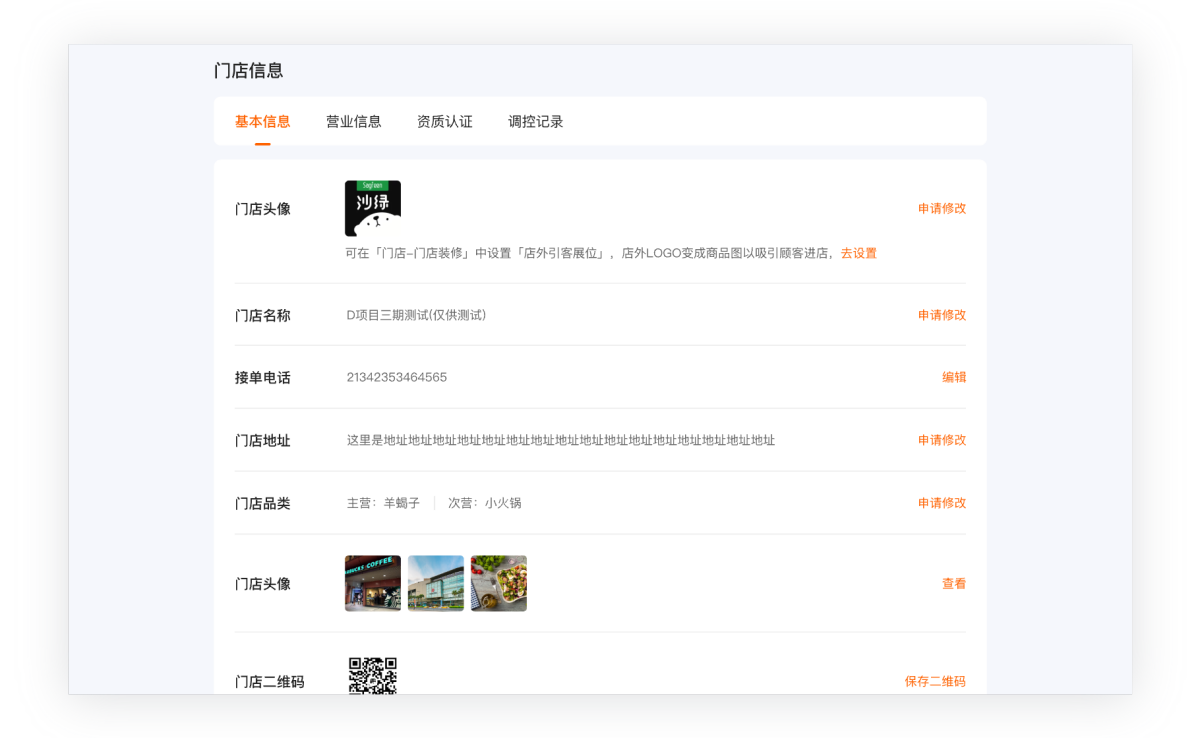Screen dimensions: 1200x738
Task: Request modification of 门店名称
Action: (x=941, y=315)
